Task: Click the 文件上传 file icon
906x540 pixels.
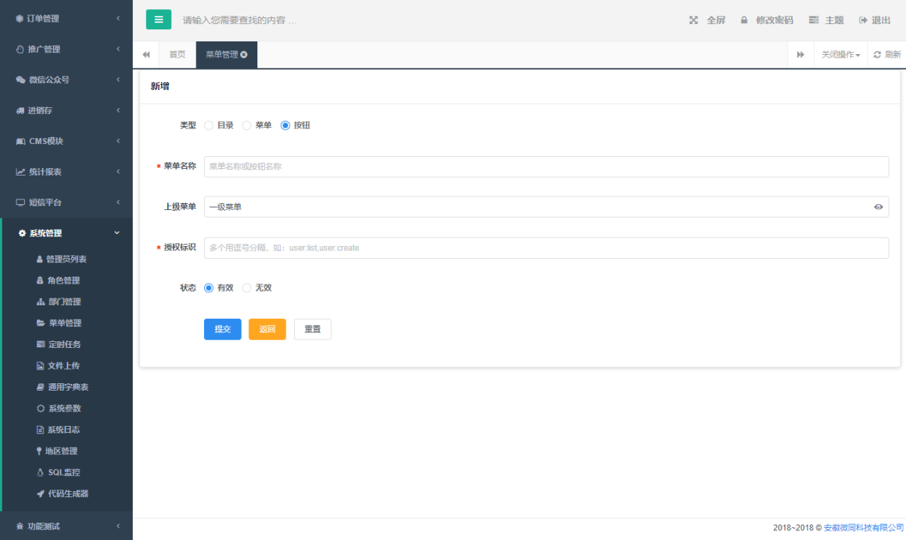Action: [x=40, y=366]
